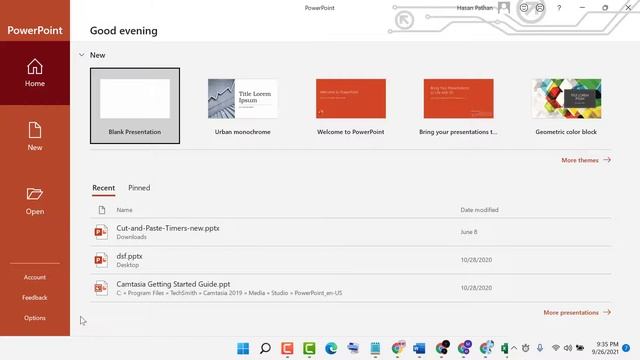The height and width of the screenshot is (360, 640).
Task: Open the taskbar clock showing 9:35 PM
Action: pyautogui.click(x=605, y=348)
